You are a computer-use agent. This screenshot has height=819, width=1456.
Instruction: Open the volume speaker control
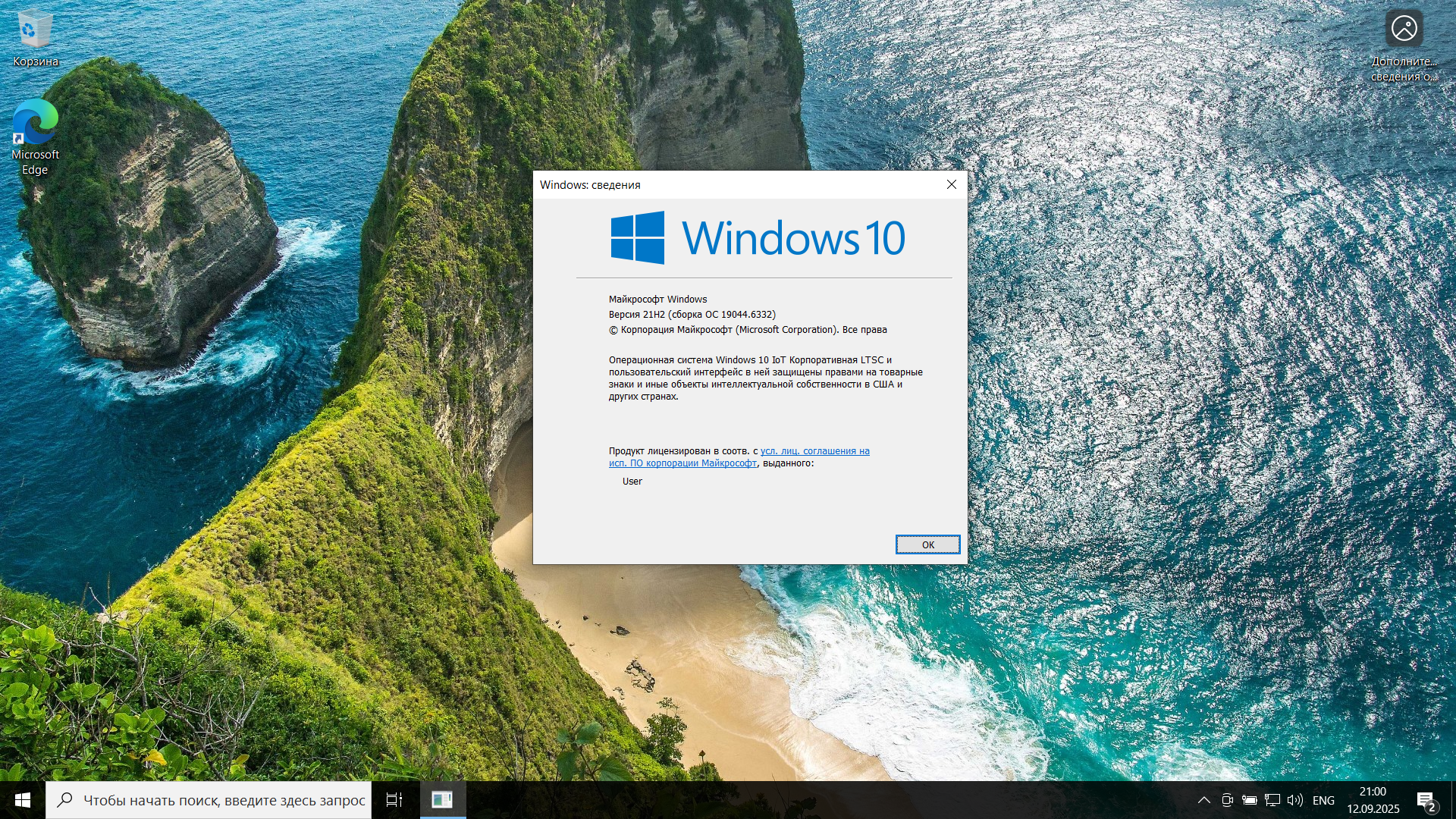pos(1295,800)
